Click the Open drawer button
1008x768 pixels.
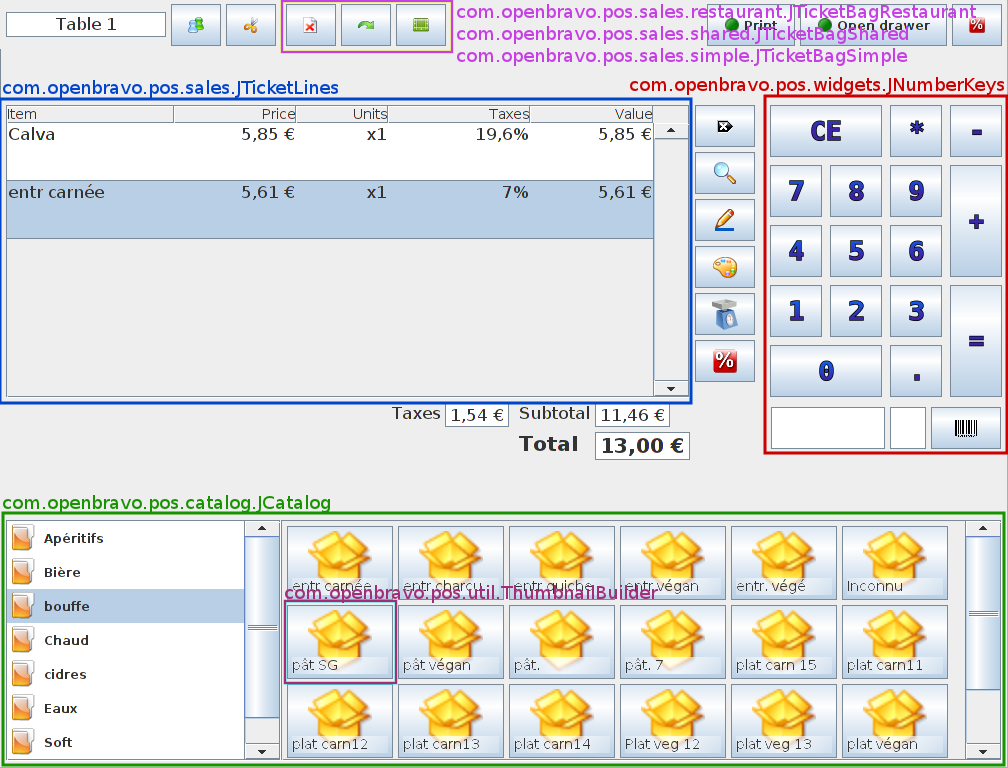click(874, 25)
